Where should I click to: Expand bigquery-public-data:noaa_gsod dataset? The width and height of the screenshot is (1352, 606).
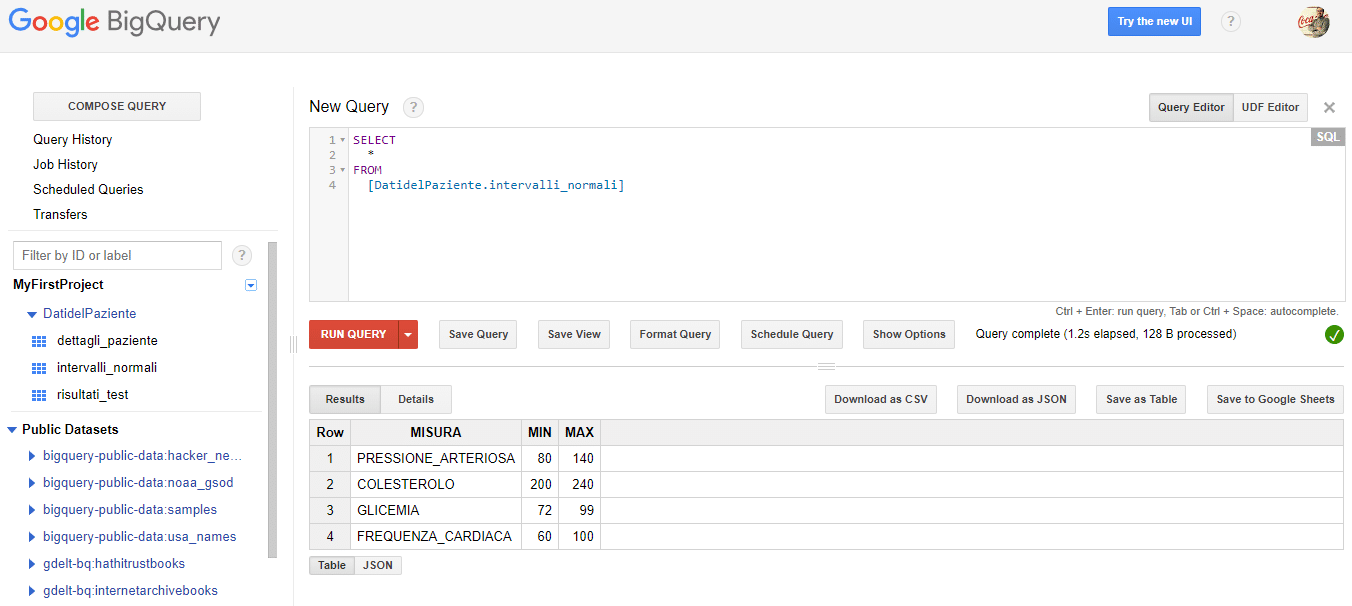click(x=32, y=483)
